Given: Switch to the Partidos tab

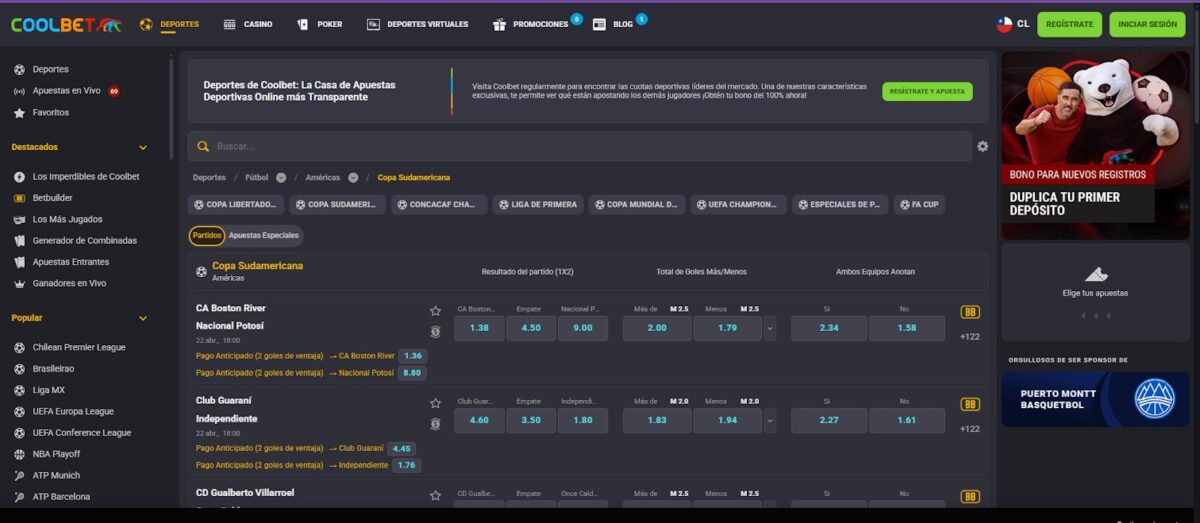Looking at the screenshot, I should 207,236.
